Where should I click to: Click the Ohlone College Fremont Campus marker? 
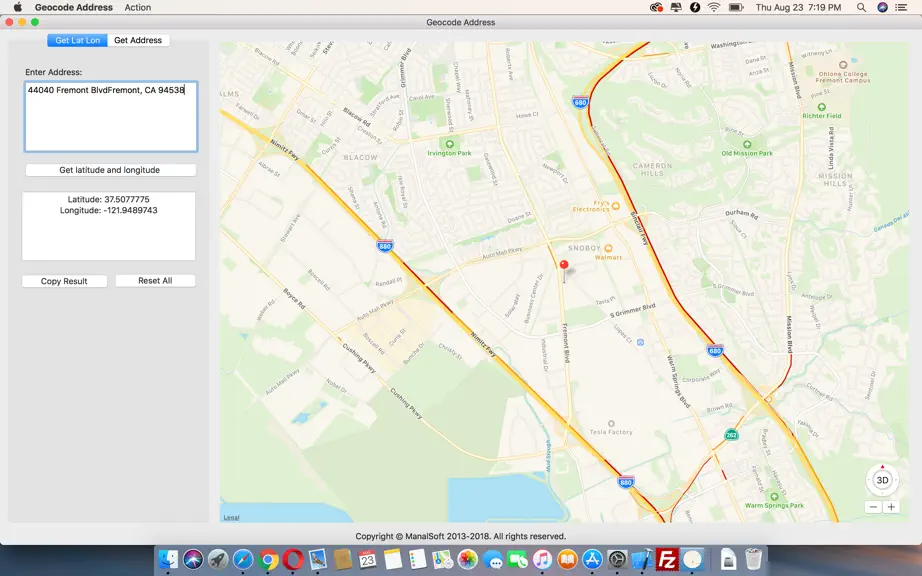point(843,65)
